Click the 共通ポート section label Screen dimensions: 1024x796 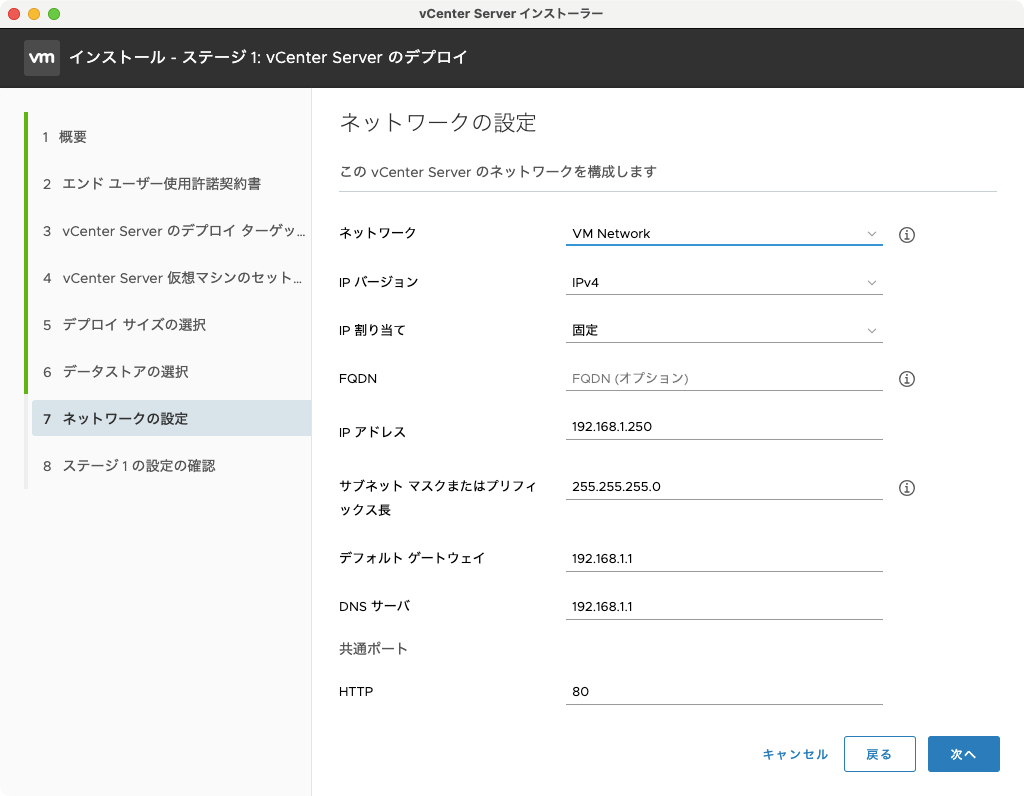tap(373, 649)
